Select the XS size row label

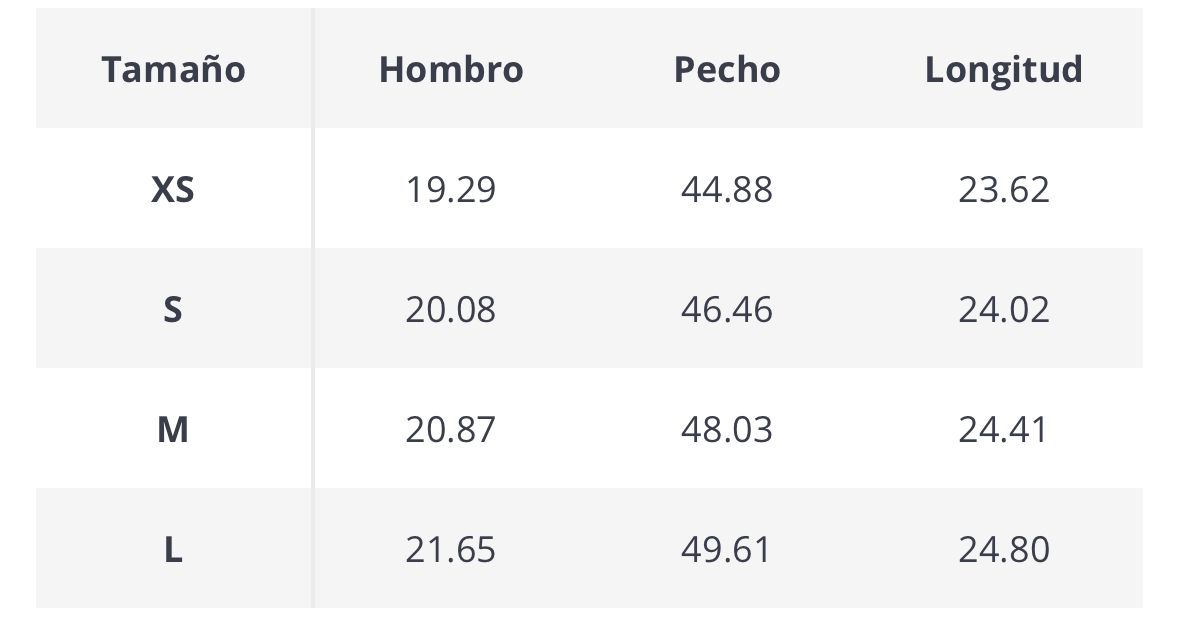coord(173,189)
